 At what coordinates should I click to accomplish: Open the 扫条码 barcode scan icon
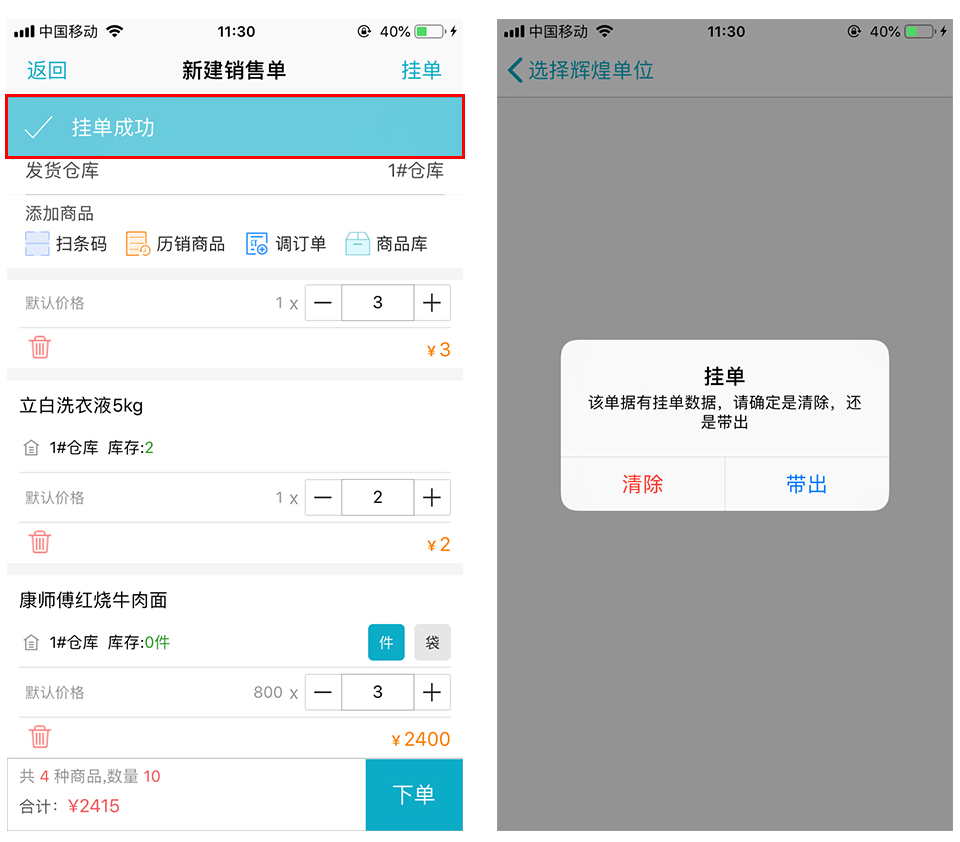[x=37, y=244]
